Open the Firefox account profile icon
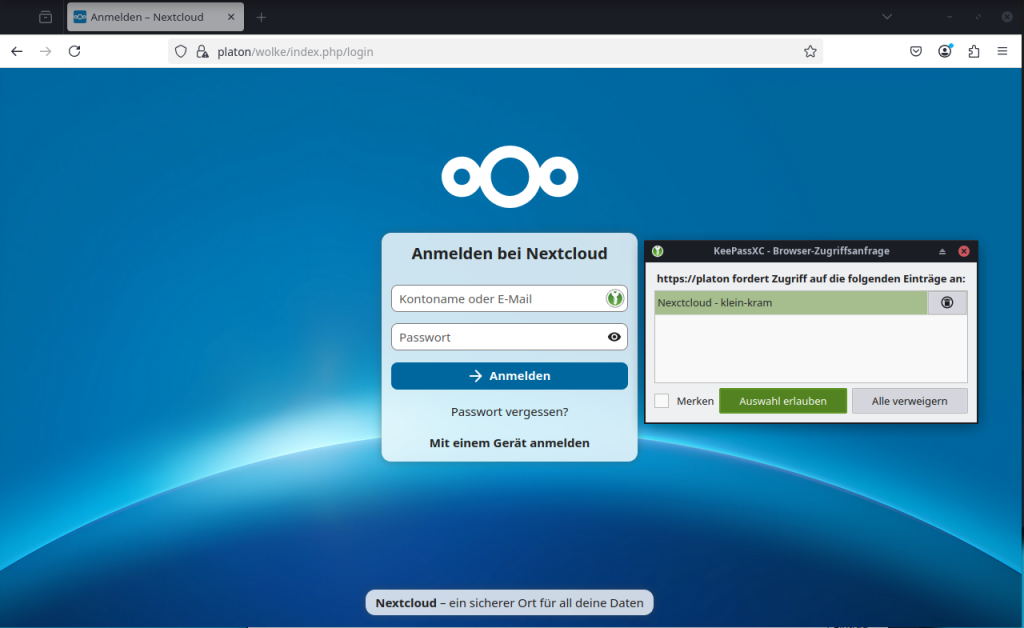The height and width of the screenshot is (628, 1024). [x=945, y=52]
